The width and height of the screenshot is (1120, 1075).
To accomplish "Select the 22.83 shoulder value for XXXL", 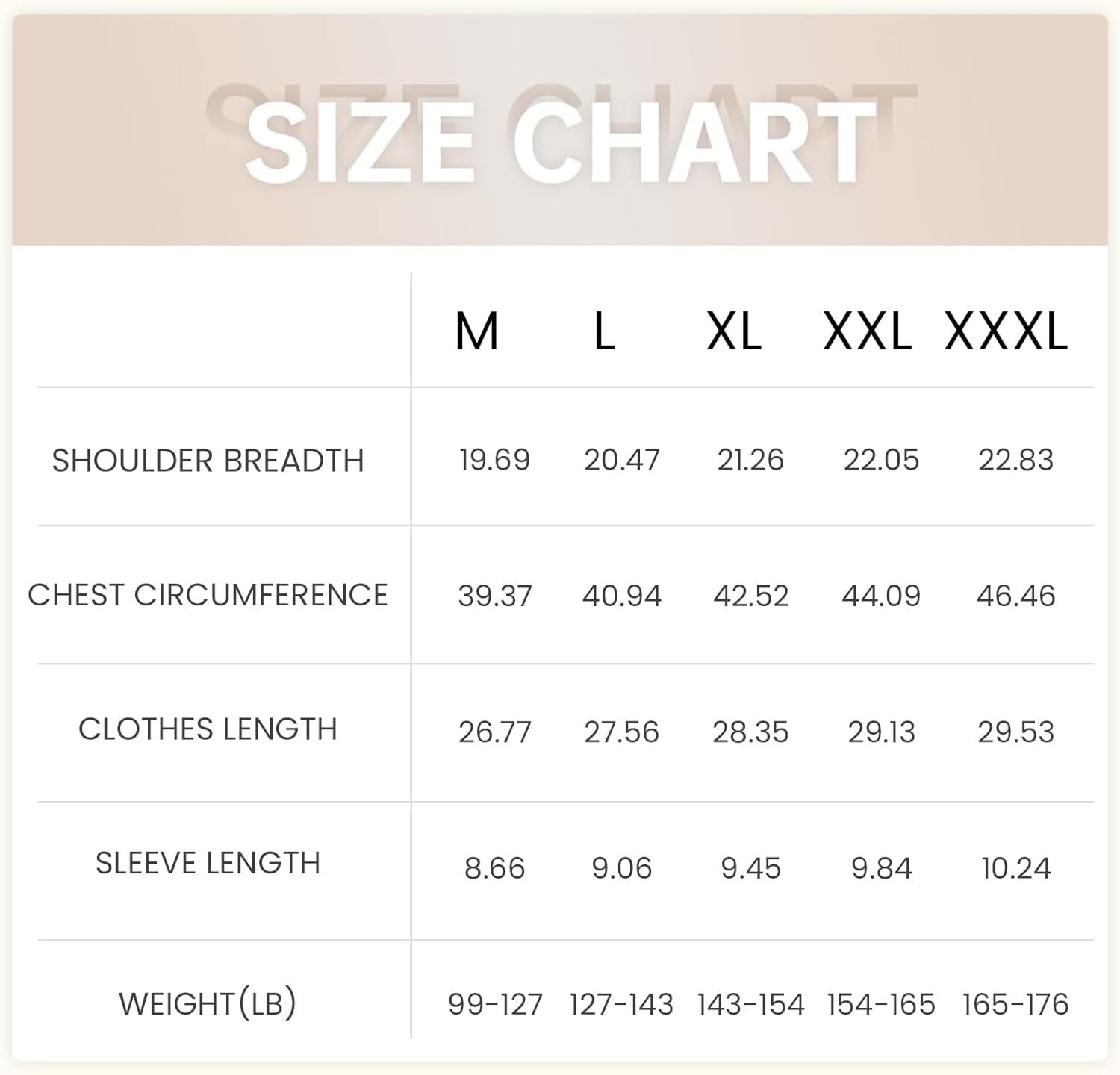I will [1015, 460].
